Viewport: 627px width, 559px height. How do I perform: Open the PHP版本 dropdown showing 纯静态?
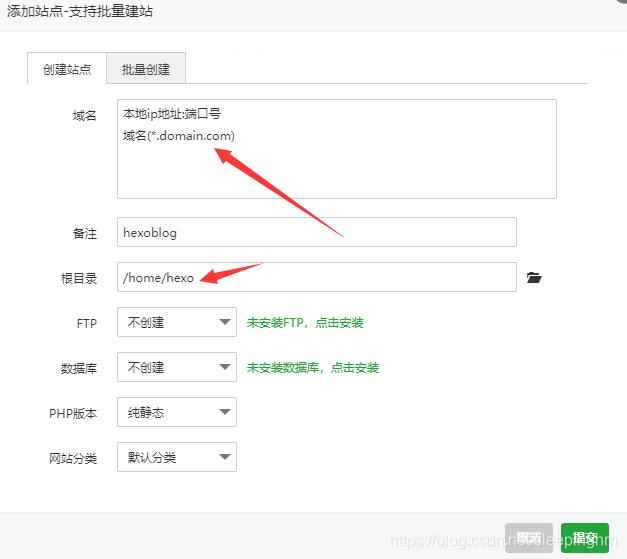(x=177, y=412)
